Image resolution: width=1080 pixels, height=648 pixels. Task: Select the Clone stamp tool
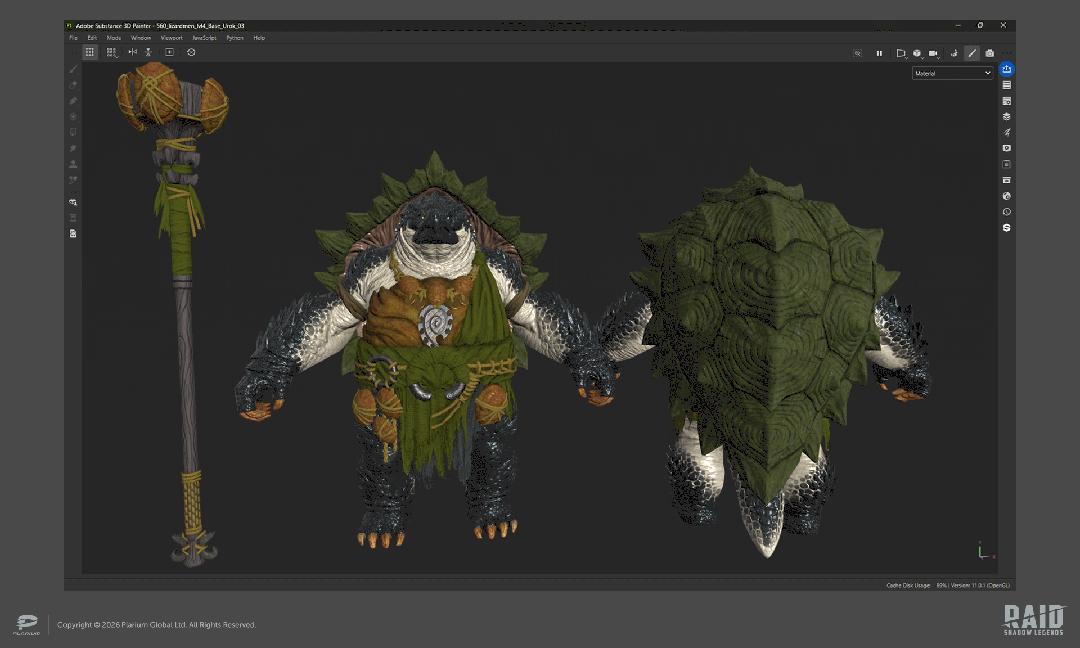point(73,164)
